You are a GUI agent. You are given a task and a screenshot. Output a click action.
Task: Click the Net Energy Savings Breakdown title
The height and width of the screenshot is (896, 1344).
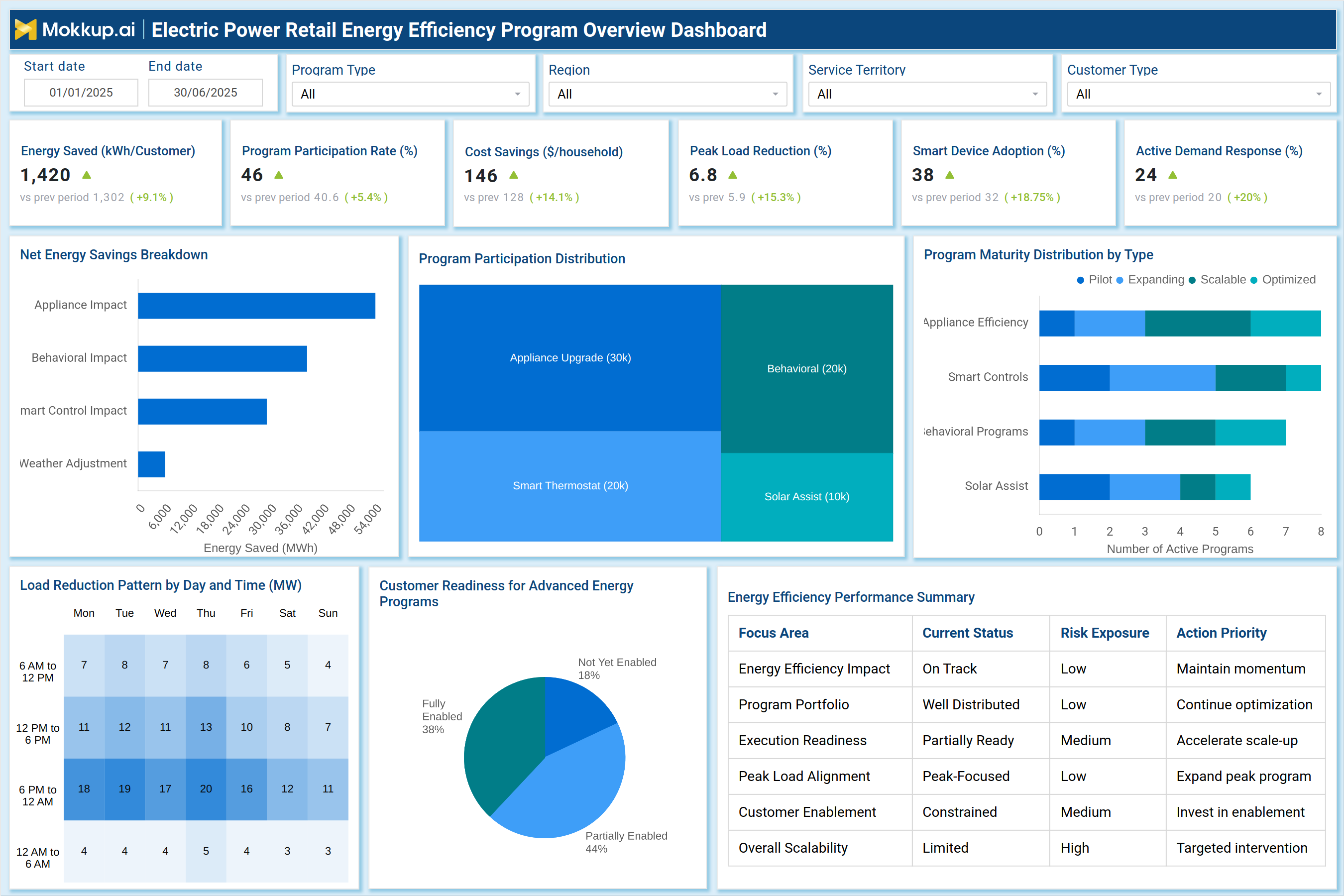(x=113, y=255)
